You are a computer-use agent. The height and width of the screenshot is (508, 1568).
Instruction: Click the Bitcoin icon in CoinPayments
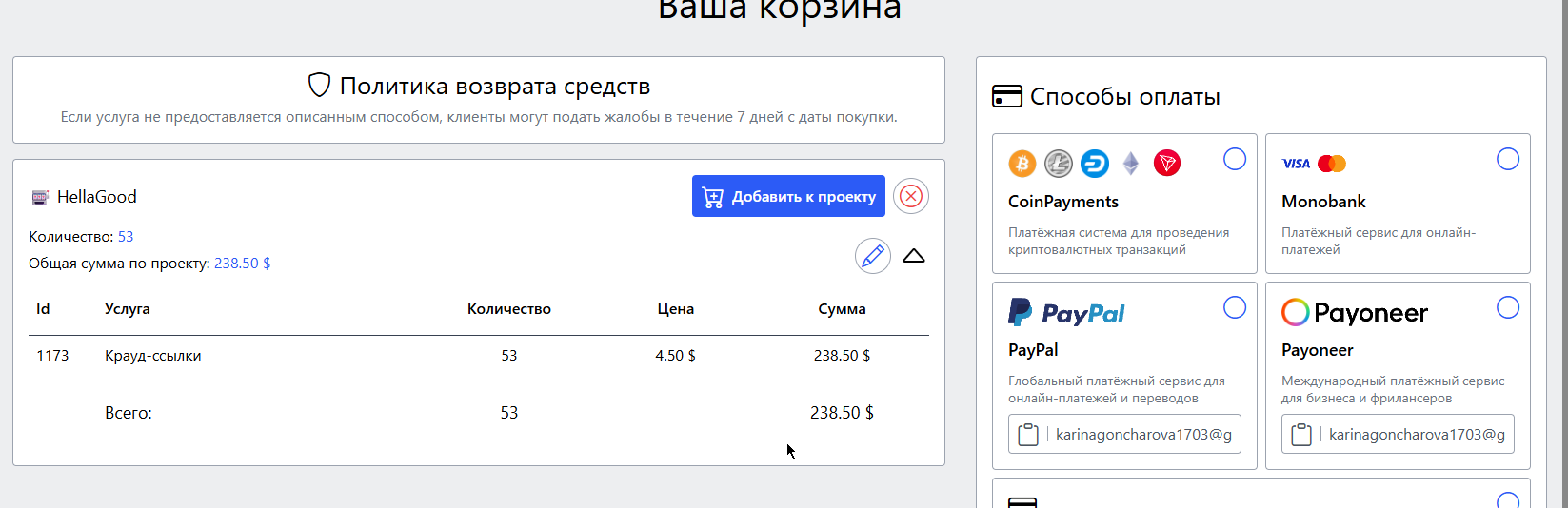pyautogui.click(x=1022, y=164)
